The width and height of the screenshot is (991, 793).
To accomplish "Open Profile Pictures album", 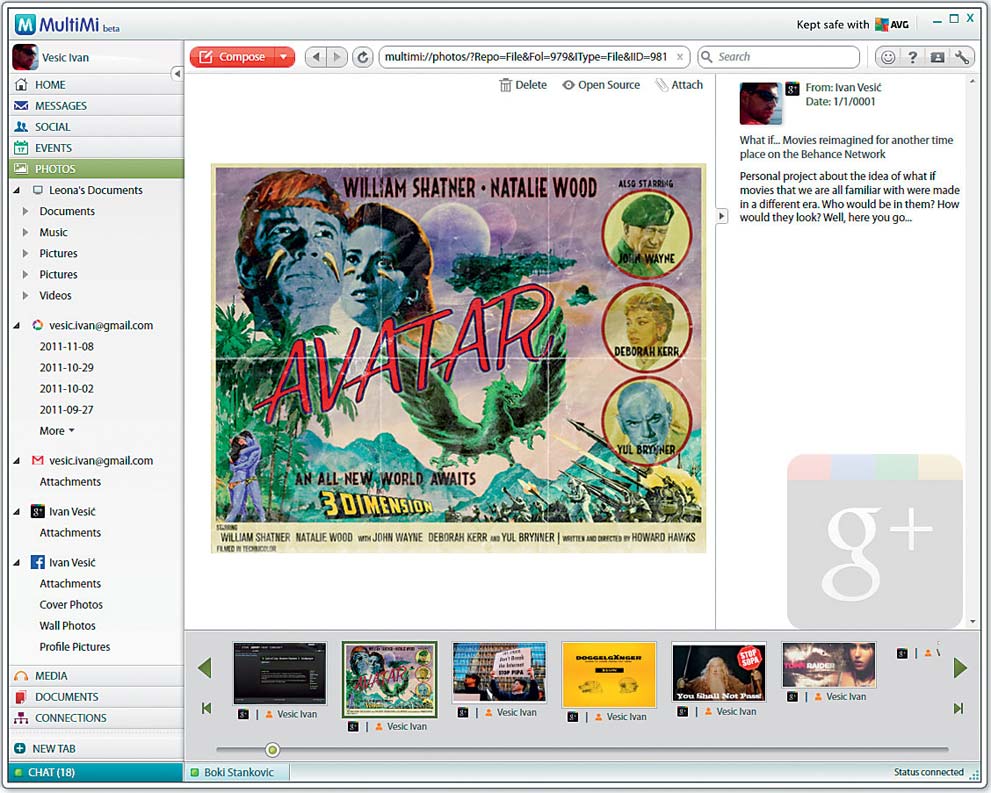I will [75, 647].
